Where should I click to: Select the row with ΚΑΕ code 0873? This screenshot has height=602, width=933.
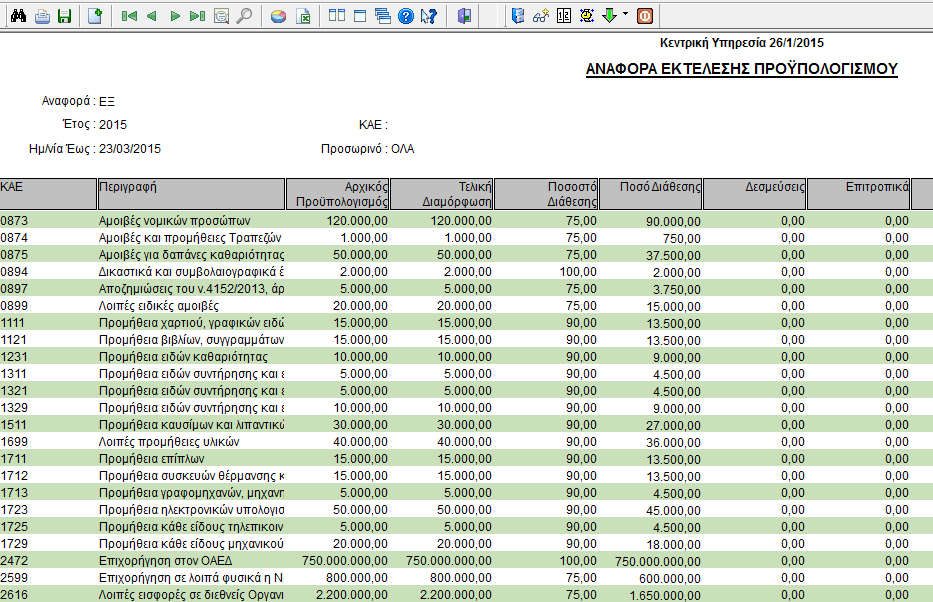(x=466, y=221)
